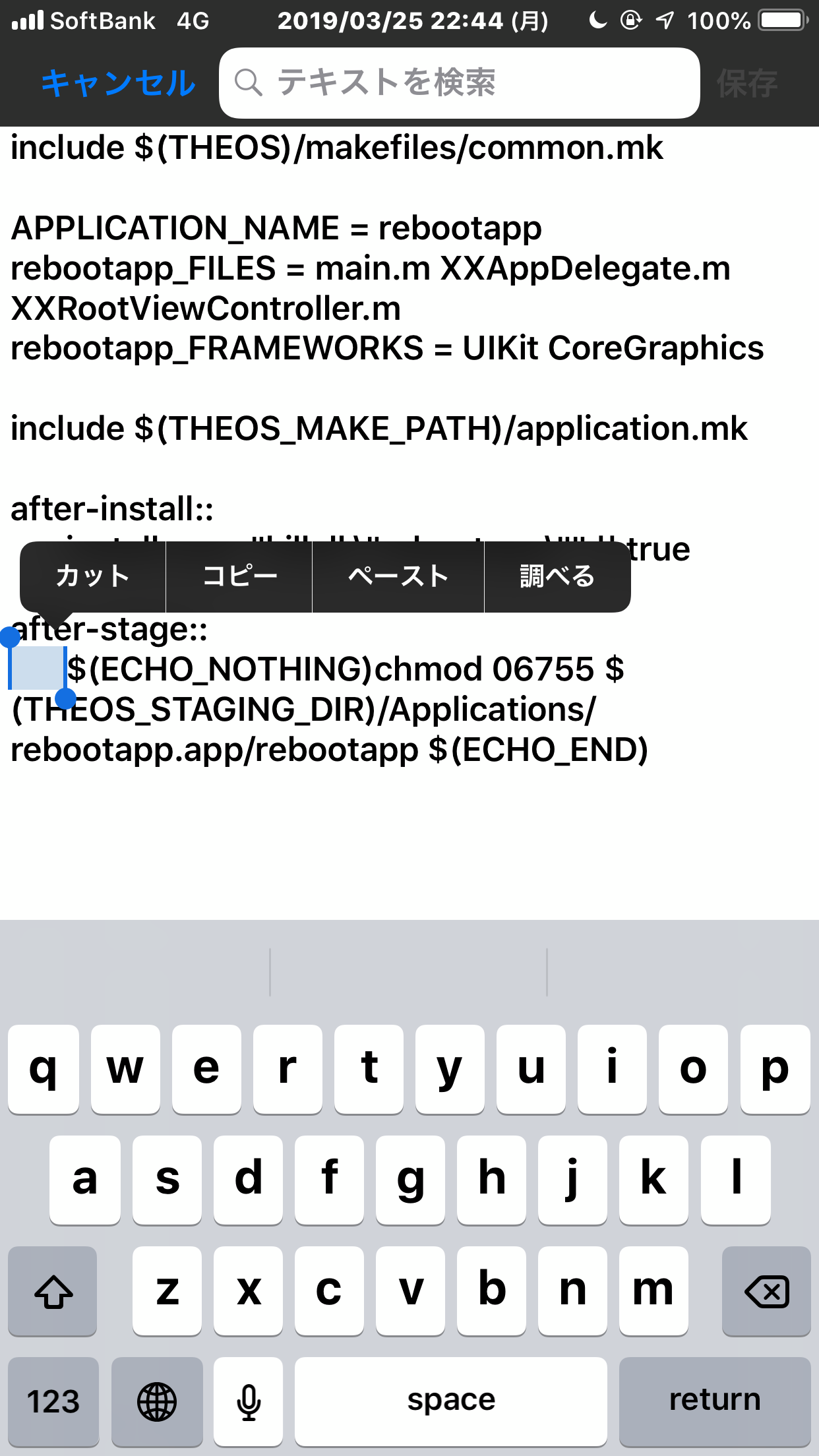The image size is (819, 1456).
Task: Choose コピー from the edit popup menu
Action: (x=239, y=576)
